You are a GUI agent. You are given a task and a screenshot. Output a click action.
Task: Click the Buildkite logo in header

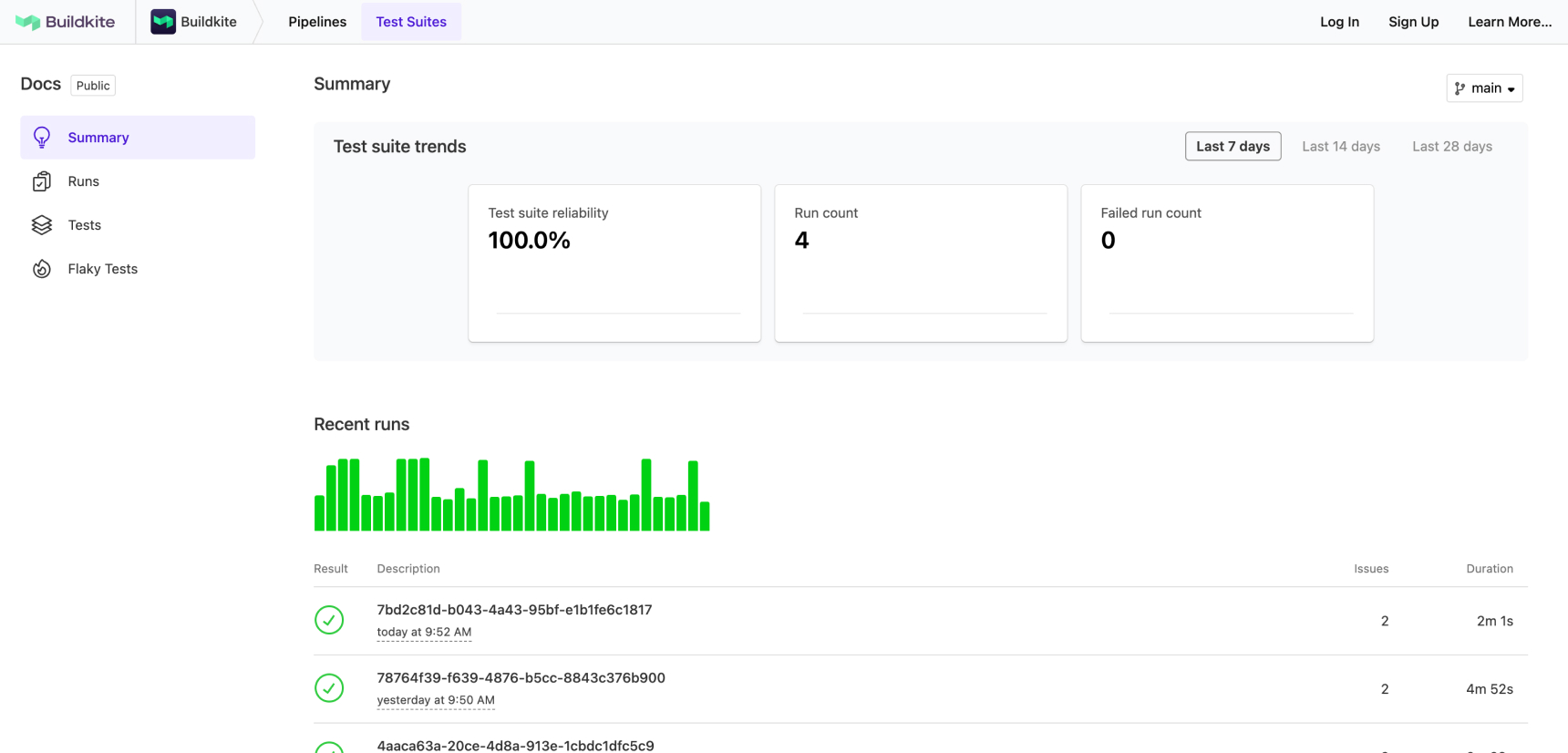pyautogui.click(x=66, y=22)
